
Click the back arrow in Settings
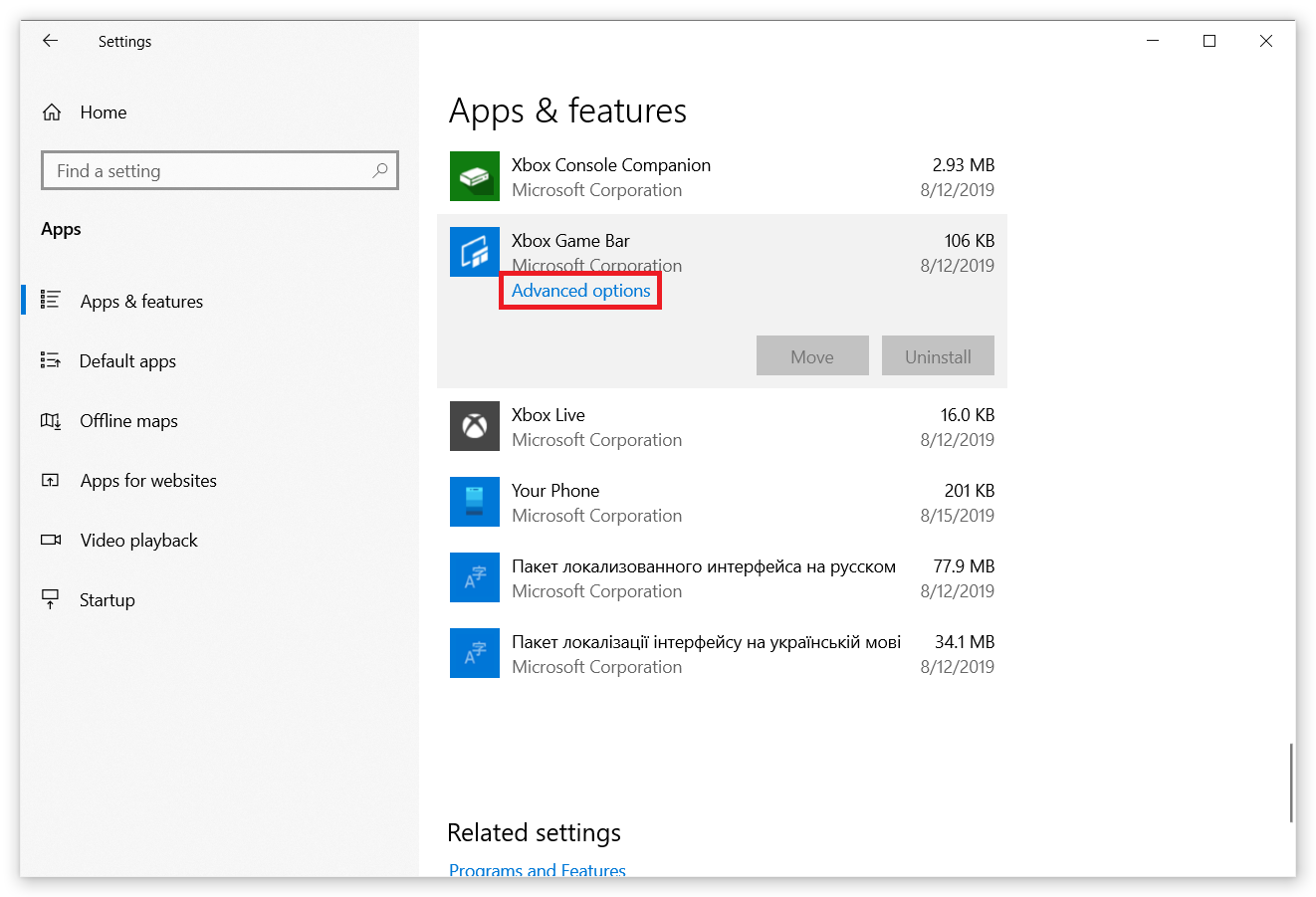tap(50, 41)
